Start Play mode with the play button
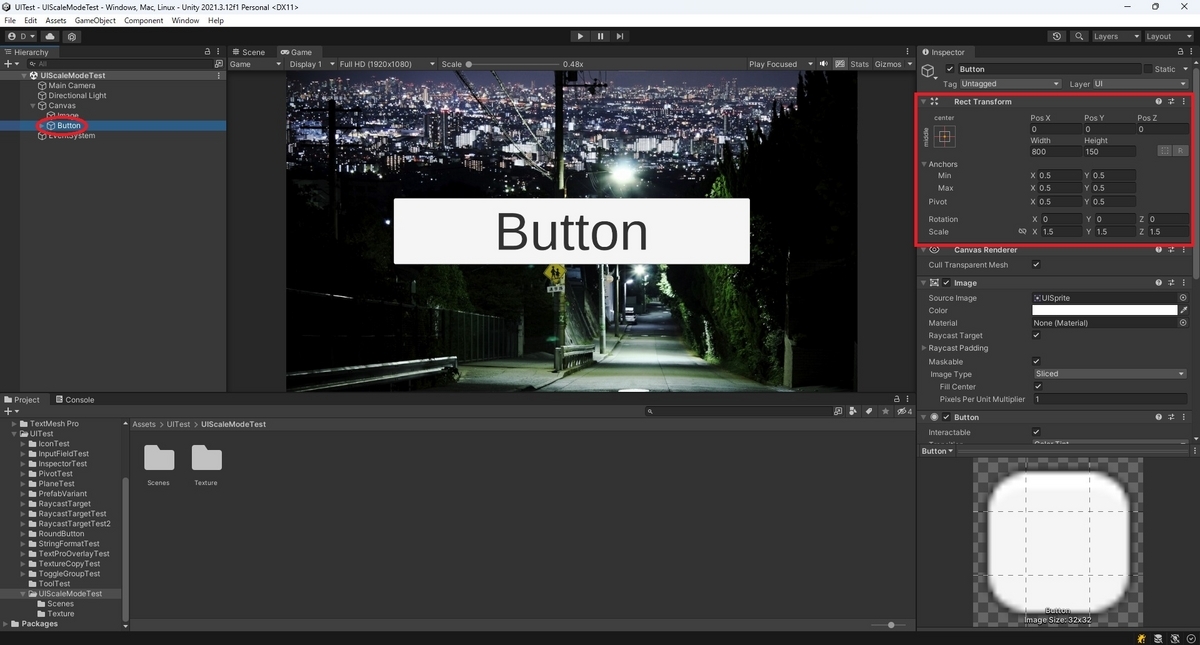Screen dimensions: 1200x645 coord(580,36)
